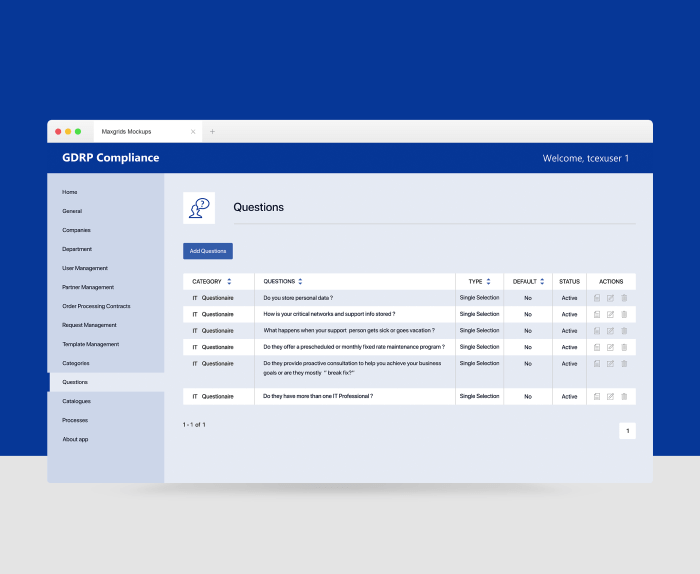700x574 pixels.
Task: Open User Management in sidebar
Action: pos(85,268)
